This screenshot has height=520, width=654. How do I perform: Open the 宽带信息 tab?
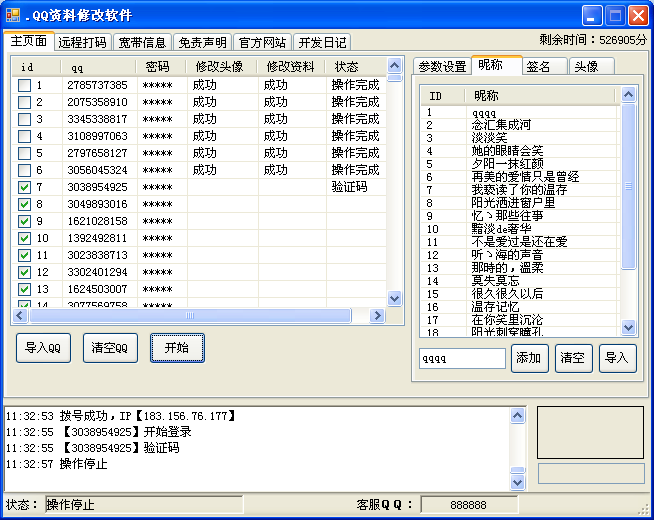point(142,43)
